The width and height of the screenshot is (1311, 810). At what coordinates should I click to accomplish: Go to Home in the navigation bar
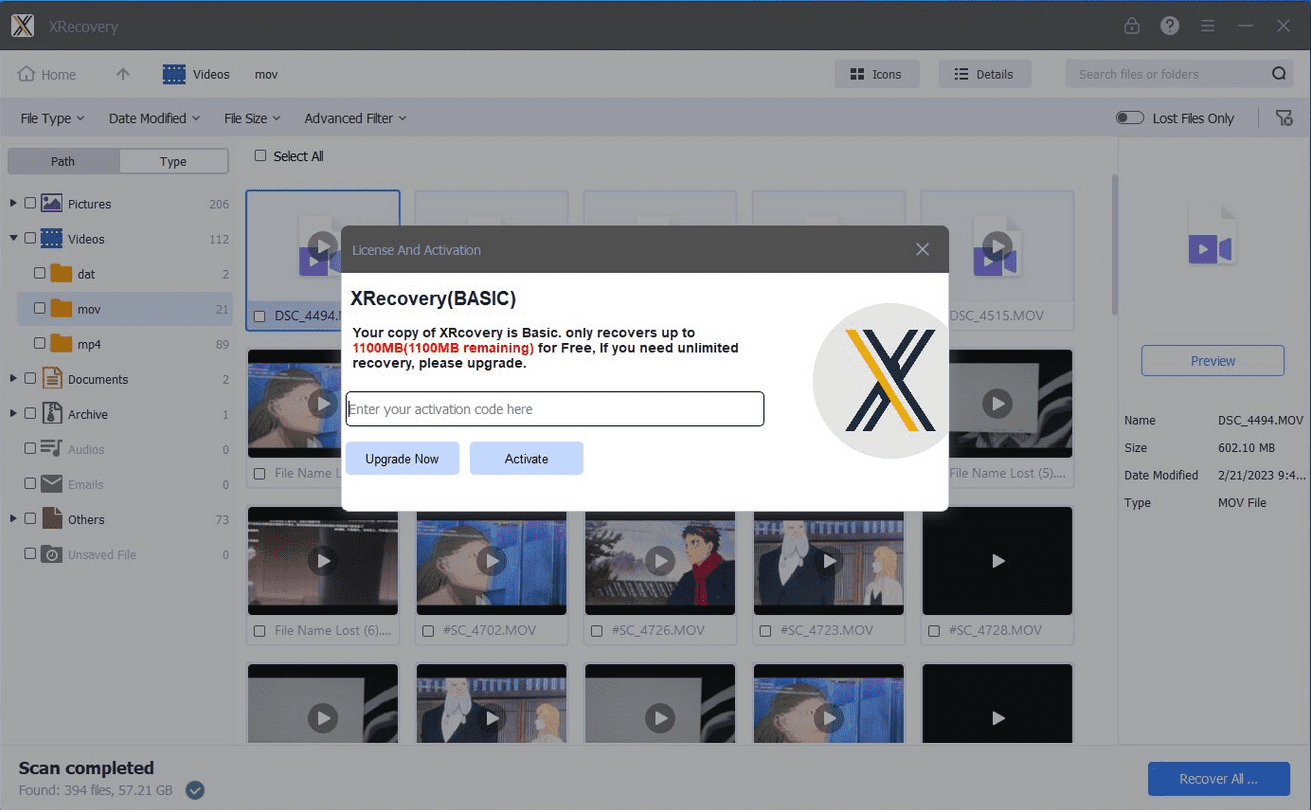(x=47, y=74)
